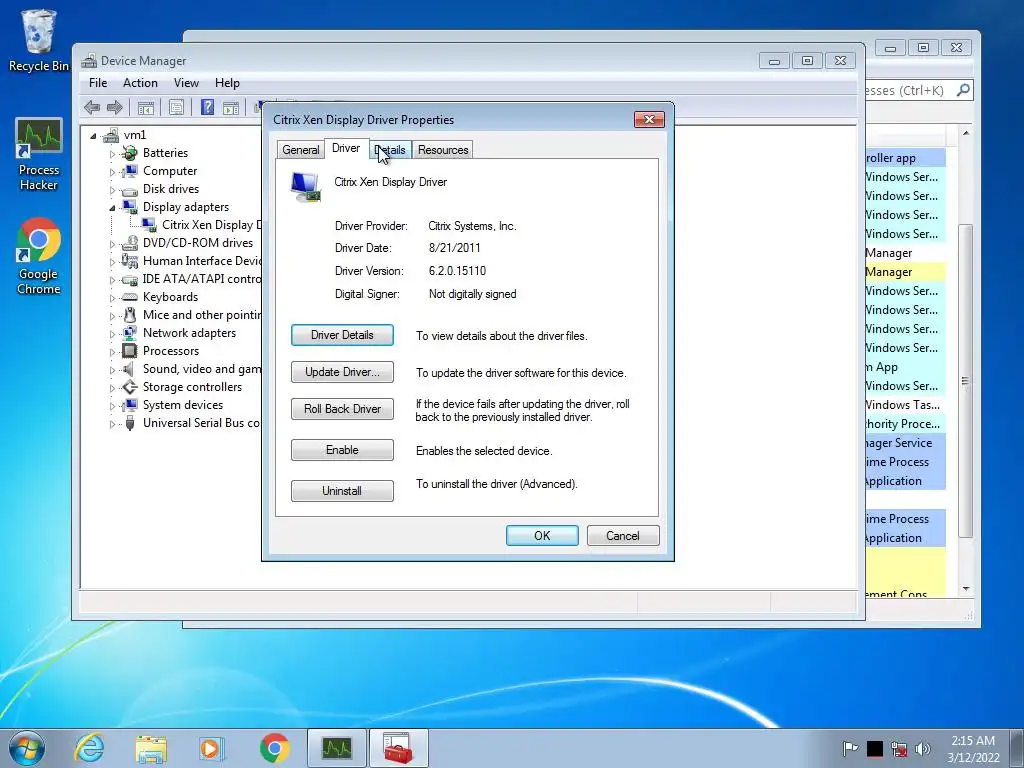The image size is (1024, 768).
Task: Collapse the vm1 root node
Action: 93,136
